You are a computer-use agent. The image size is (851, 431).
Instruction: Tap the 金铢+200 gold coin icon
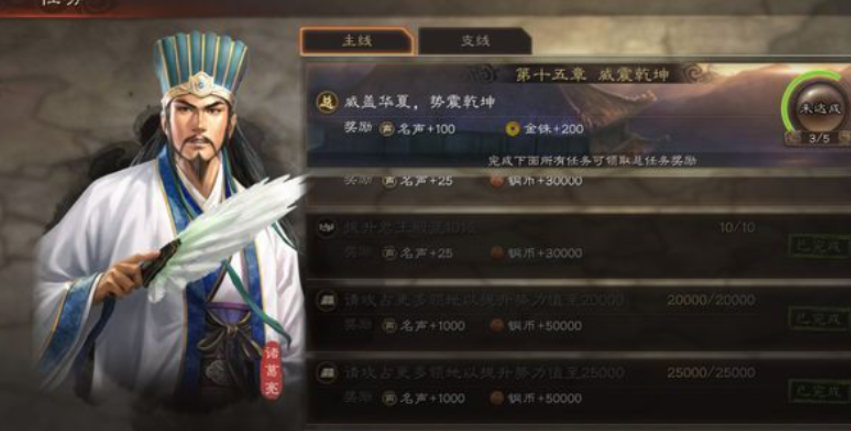pyautogui.click(x=512, y=129)
